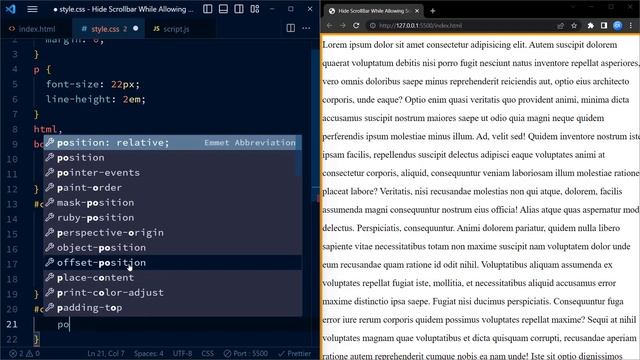
Task: Toggle the secondary sidebar layout icon
Action: (x=239, y=9)
